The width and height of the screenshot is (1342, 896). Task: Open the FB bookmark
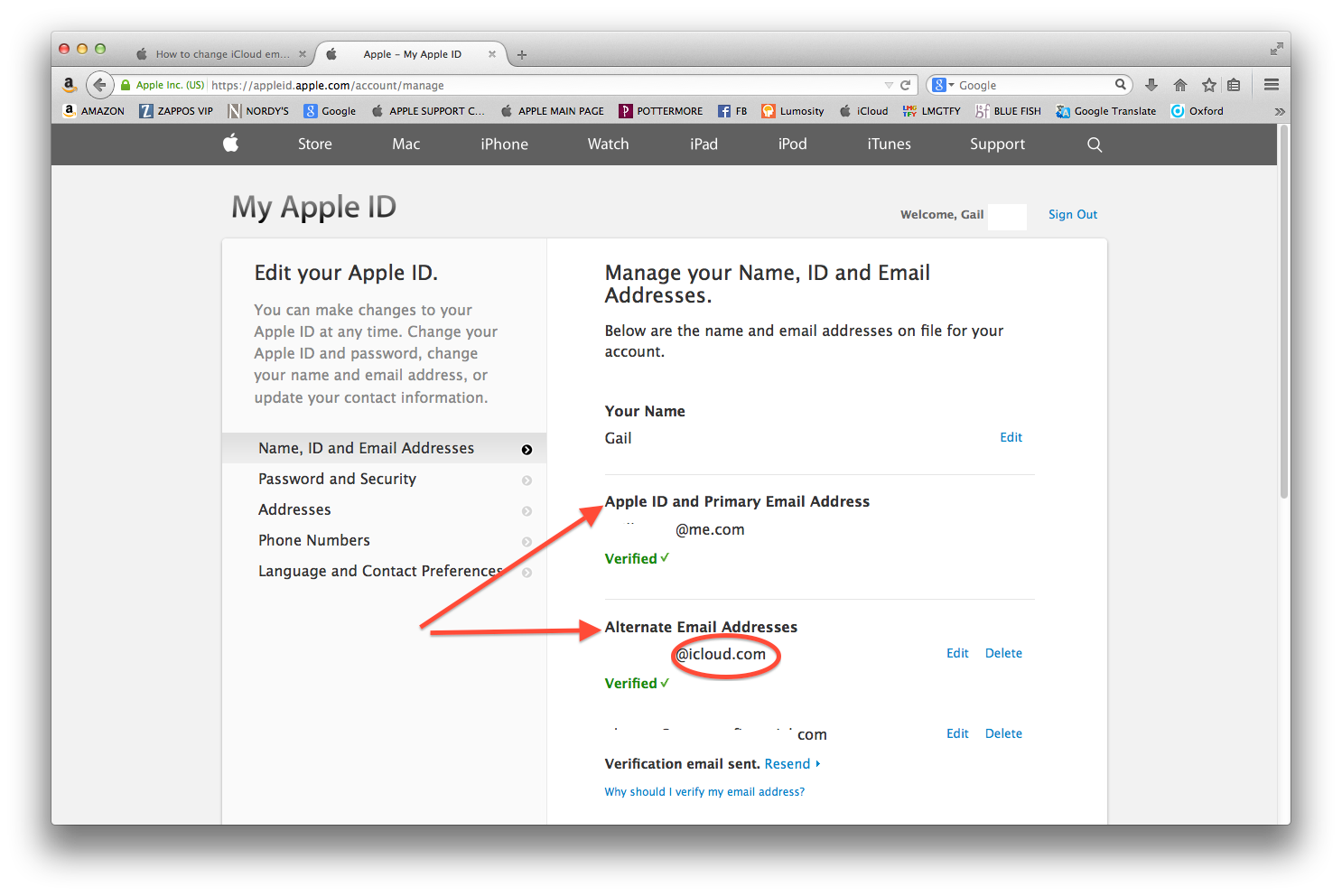point(732,111)
